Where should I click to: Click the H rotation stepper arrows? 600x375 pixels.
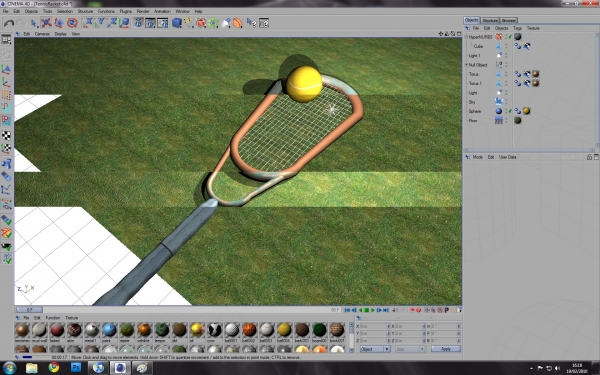click(458, 326)
